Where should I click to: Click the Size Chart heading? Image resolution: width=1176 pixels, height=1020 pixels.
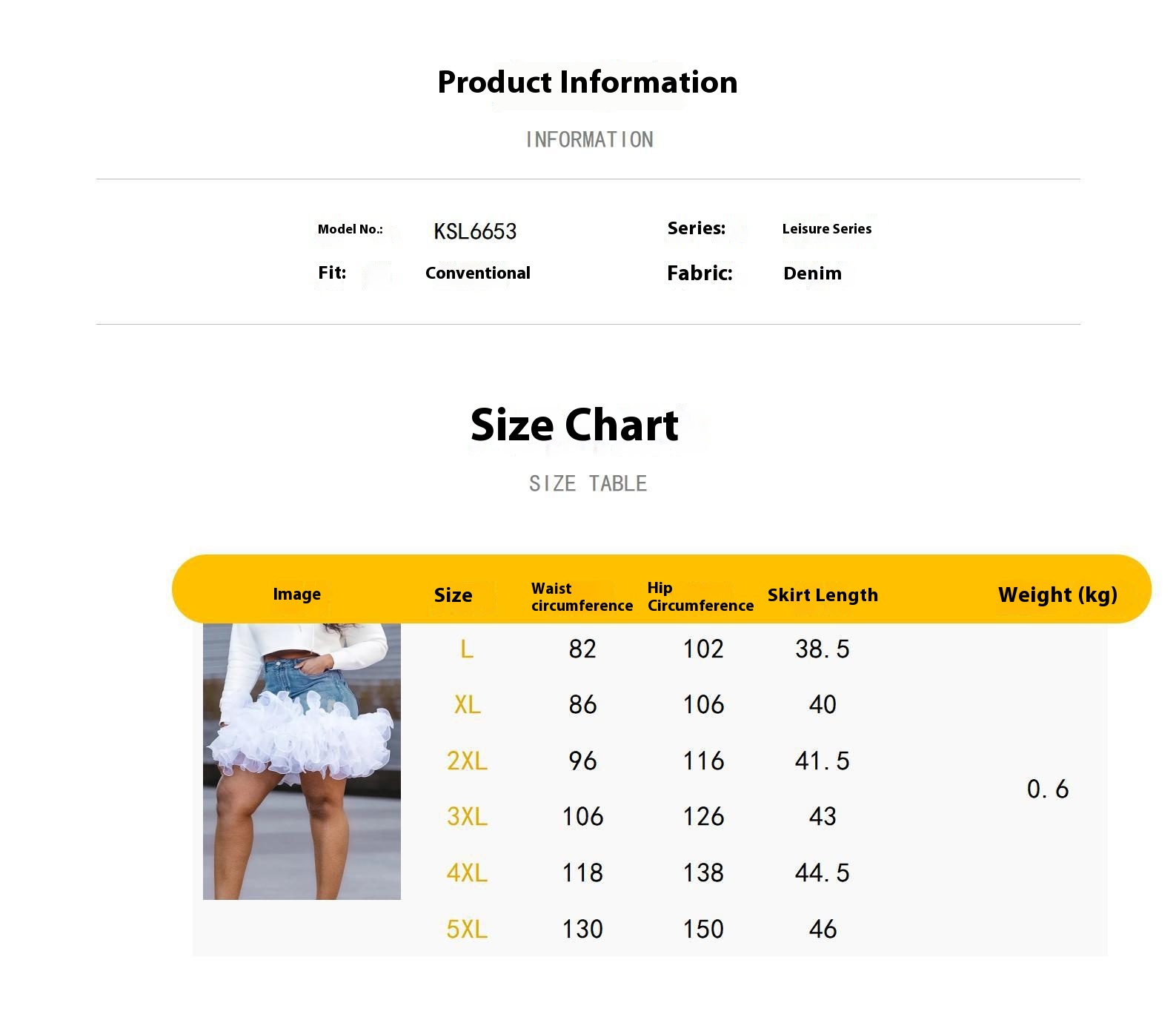[x=574, y=425]
